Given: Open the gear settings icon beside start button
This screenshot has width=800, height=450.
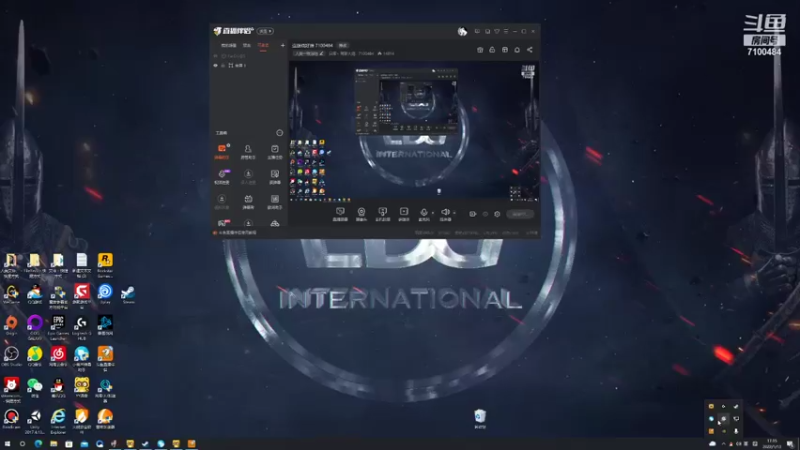Looking at the screenshot, I should 497,214.
